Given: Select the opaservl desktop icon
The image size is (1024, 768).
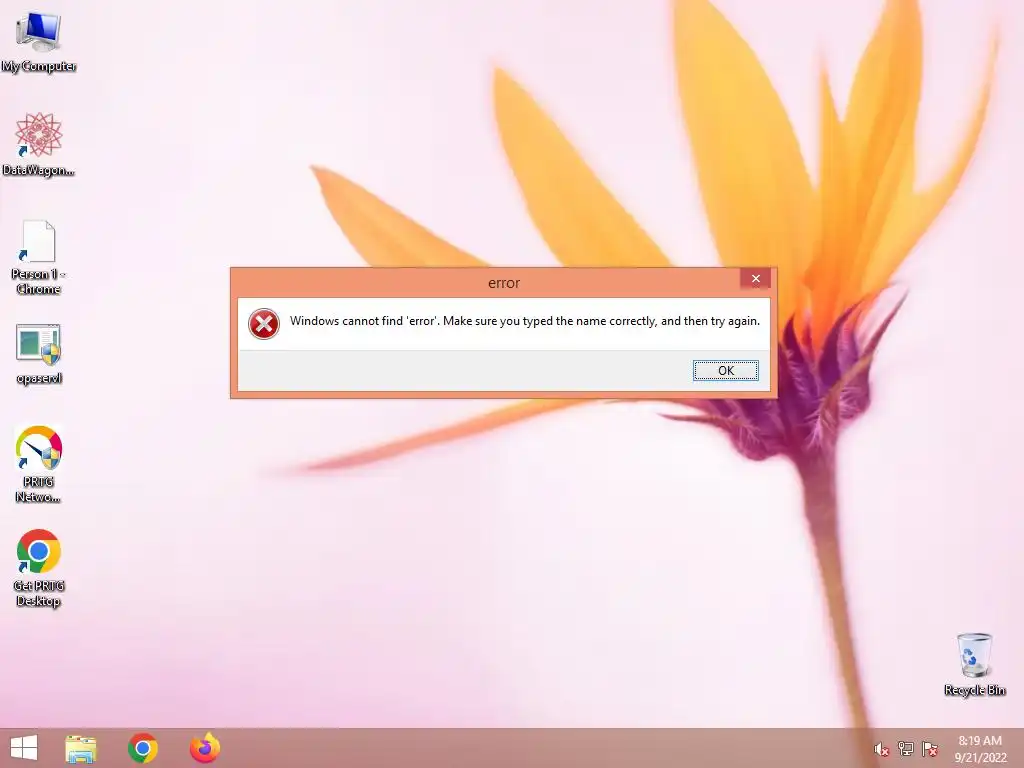Looking at the screenshot, I should 39,353.
